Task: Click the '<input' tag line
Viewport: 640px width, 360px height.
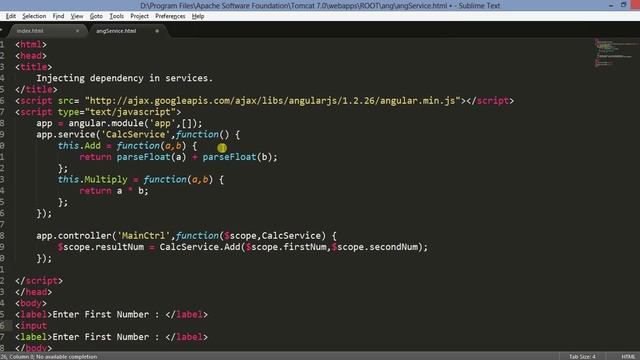Action: tap(31, 326)
